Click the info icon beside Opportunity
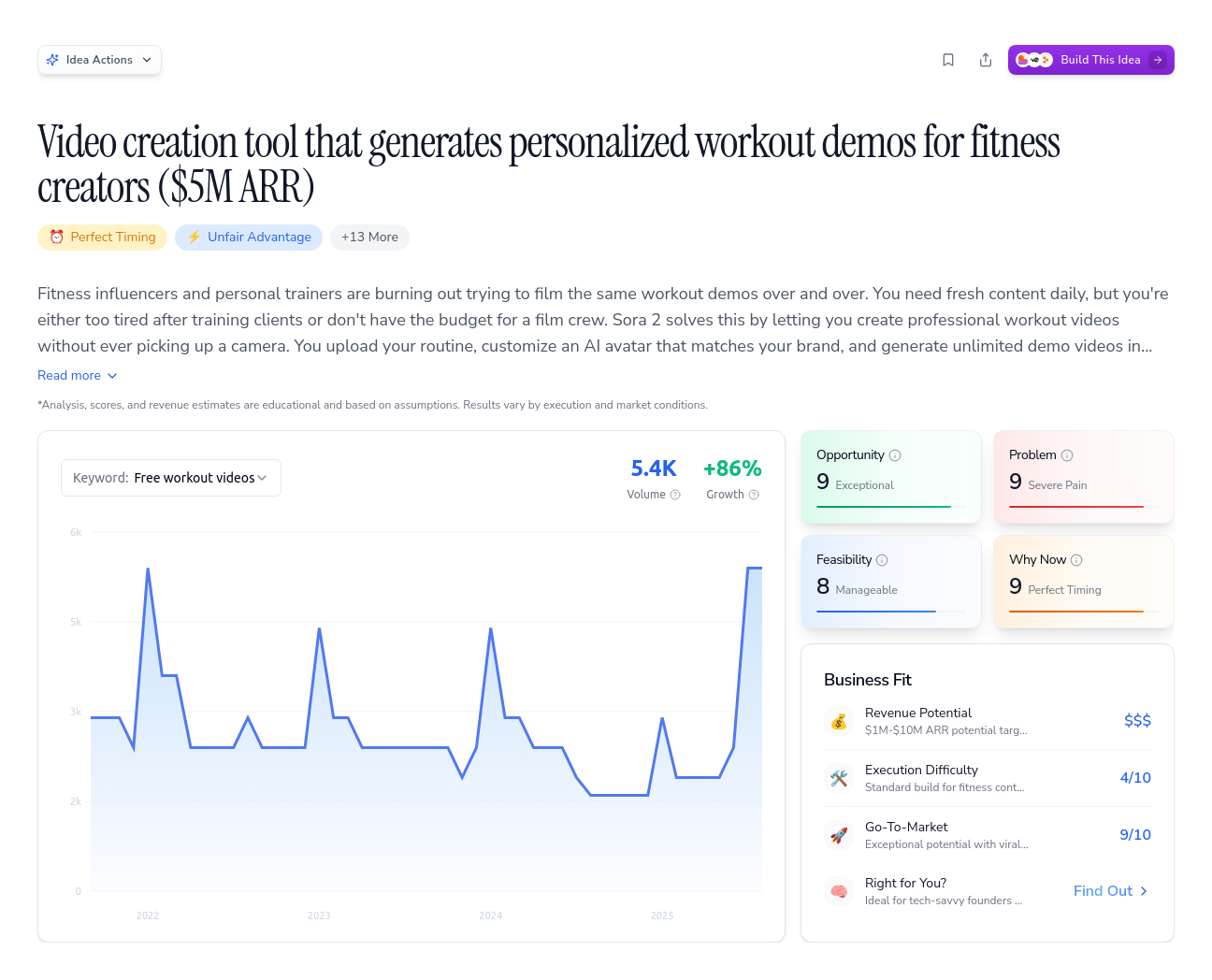 click(x=895, y=455)
